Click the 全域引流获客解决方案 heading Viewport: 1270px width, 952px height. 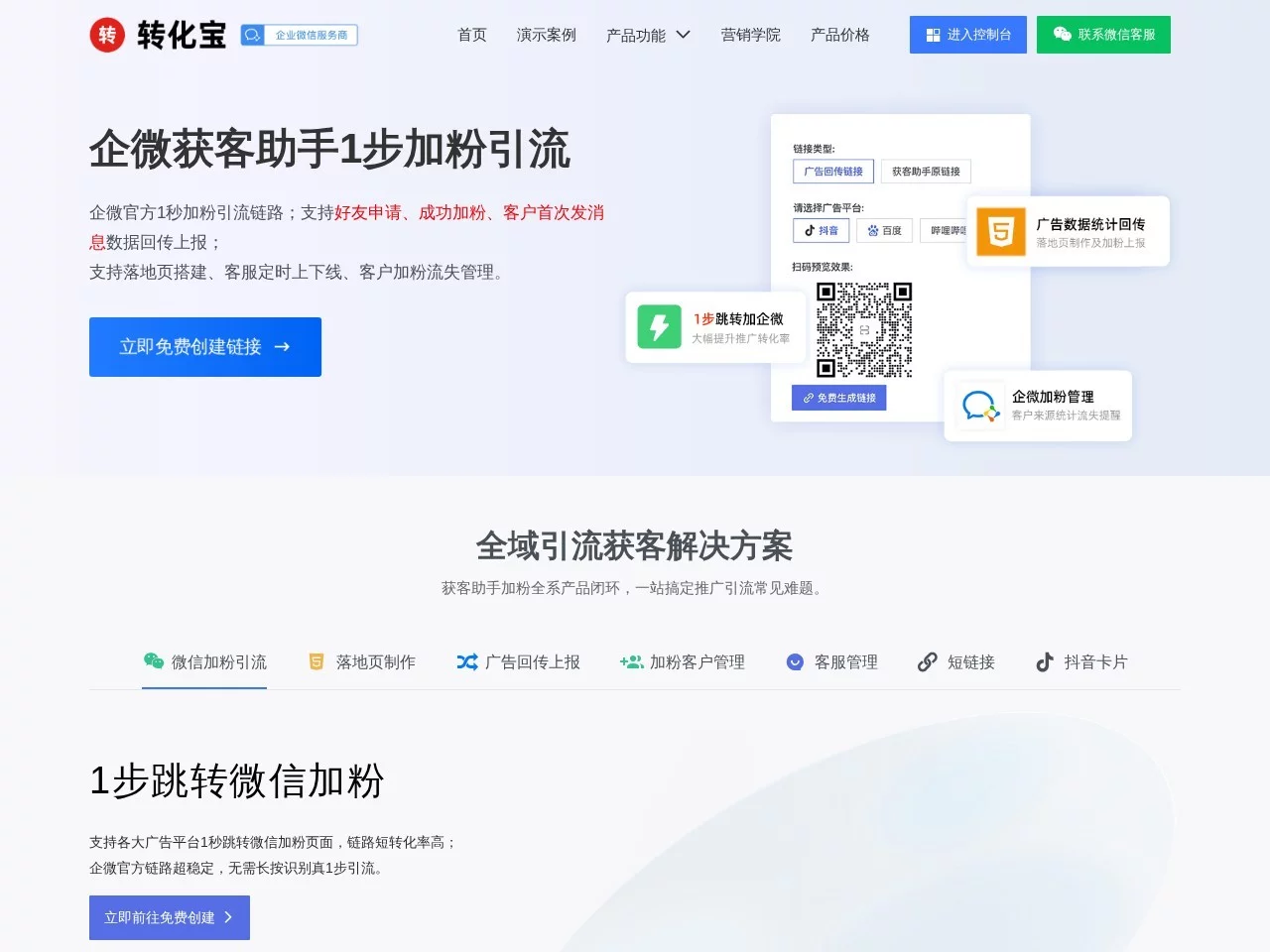tap(635, 546)
